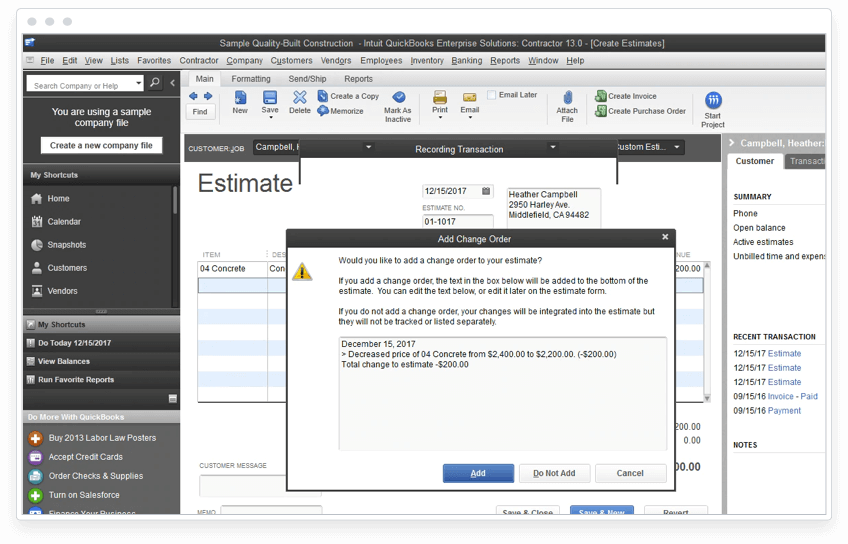Open the Print dropdown arrow
The image size is (848, 544).
pos(440,117)
